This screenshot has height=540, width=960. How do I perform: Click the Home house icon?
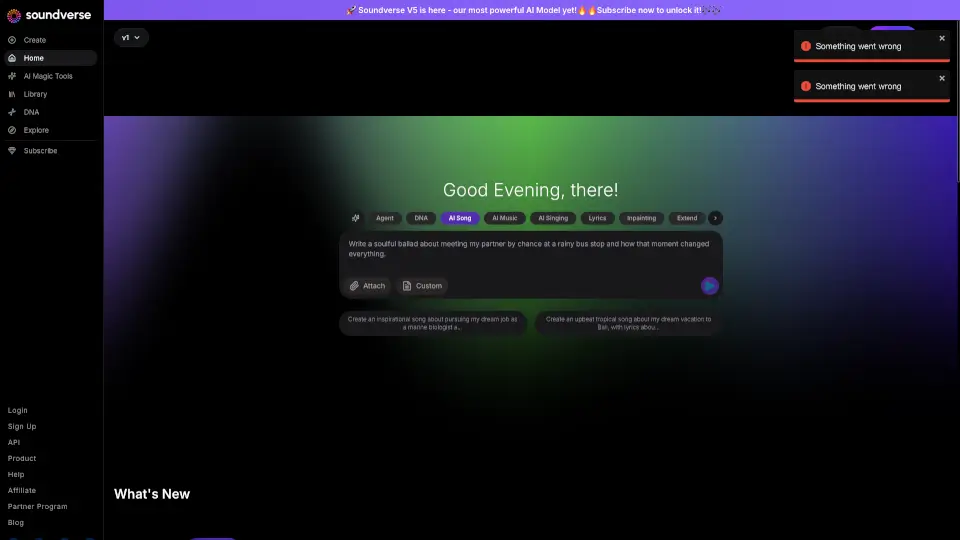[12, 58]
